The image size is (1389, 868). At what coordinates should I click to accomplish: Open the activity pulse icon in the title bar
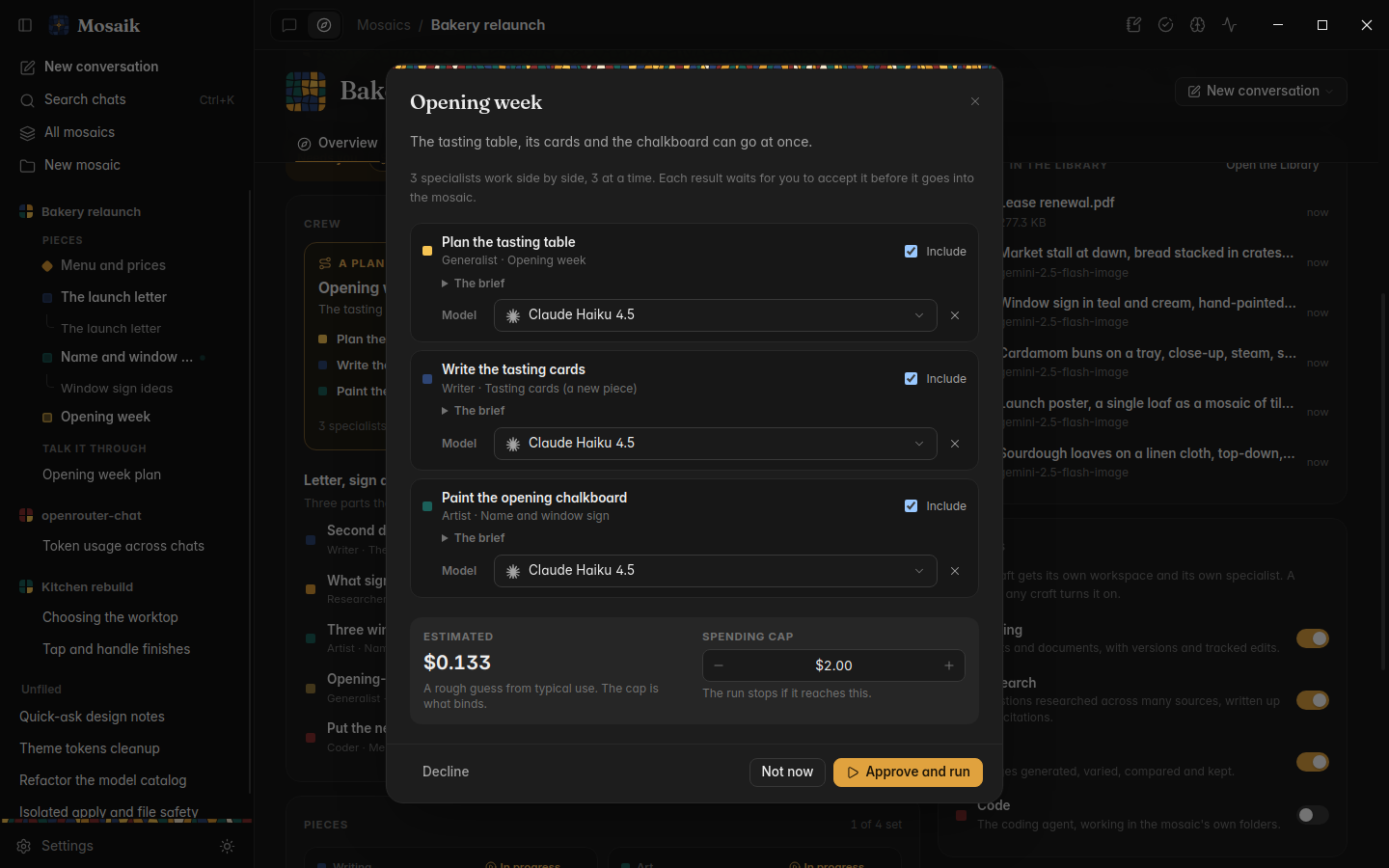[1230, 25]
